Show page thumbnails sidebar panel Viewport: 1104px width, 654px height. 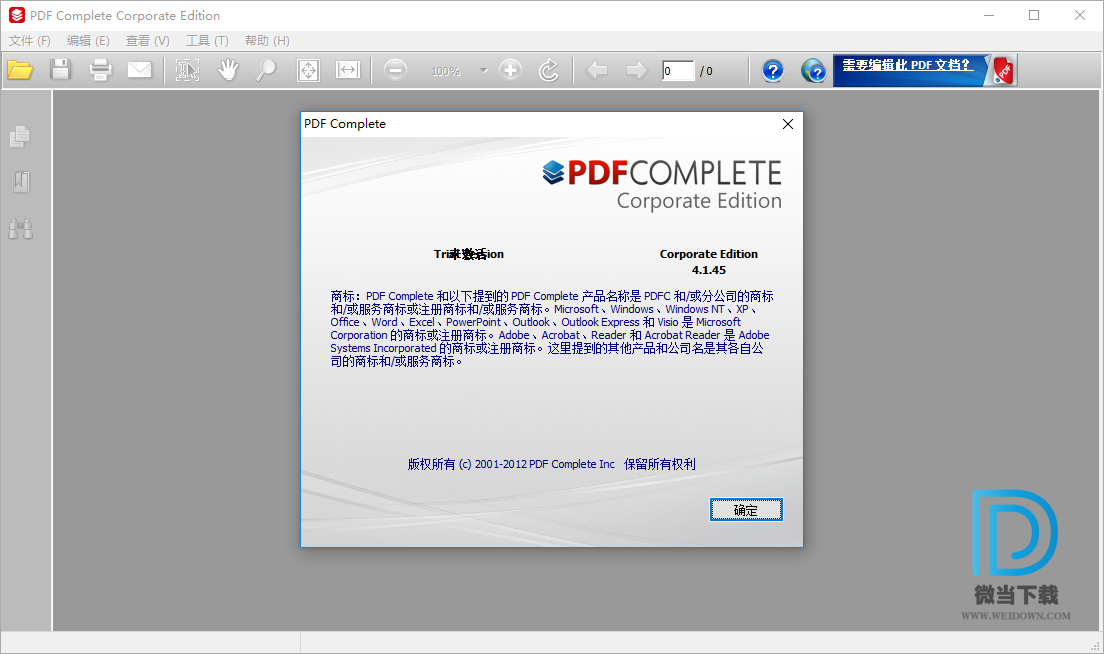click(20, 137)
